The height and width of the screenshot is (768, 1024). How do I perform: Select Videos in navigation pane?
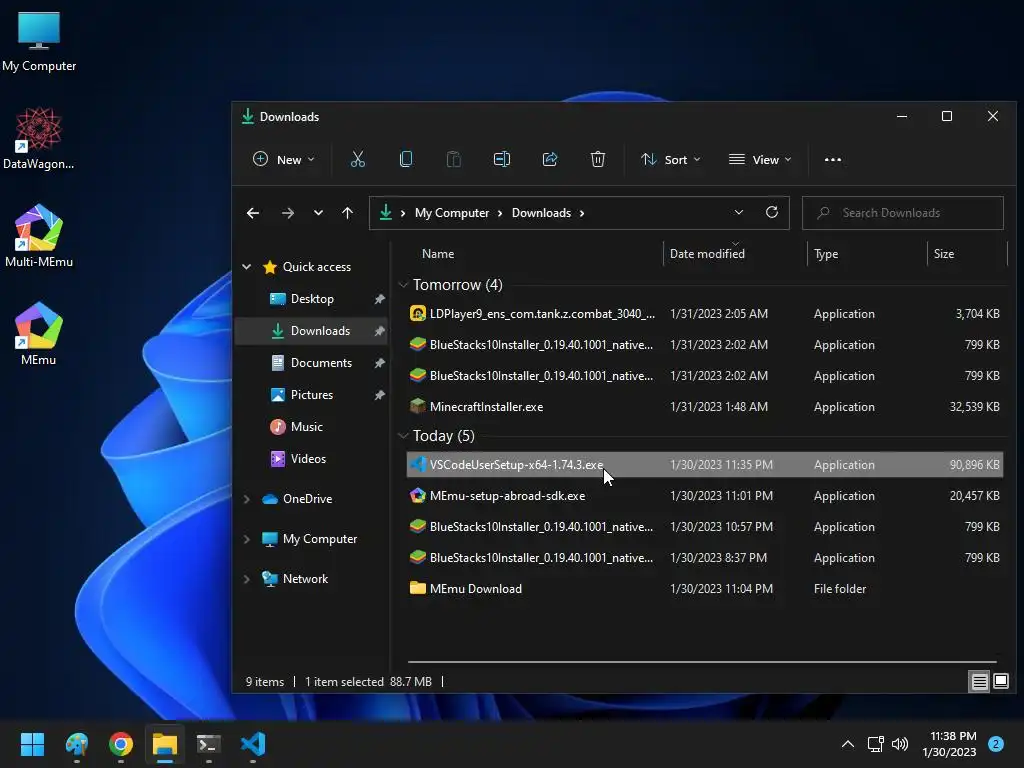[x=312, y=458]
